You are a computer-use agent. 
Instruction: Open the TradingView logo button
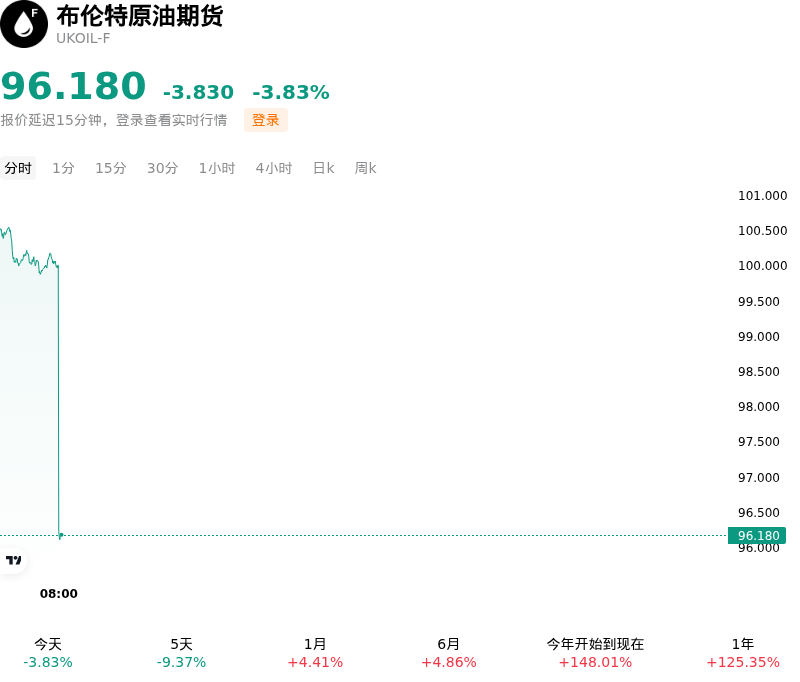point(13,560)
